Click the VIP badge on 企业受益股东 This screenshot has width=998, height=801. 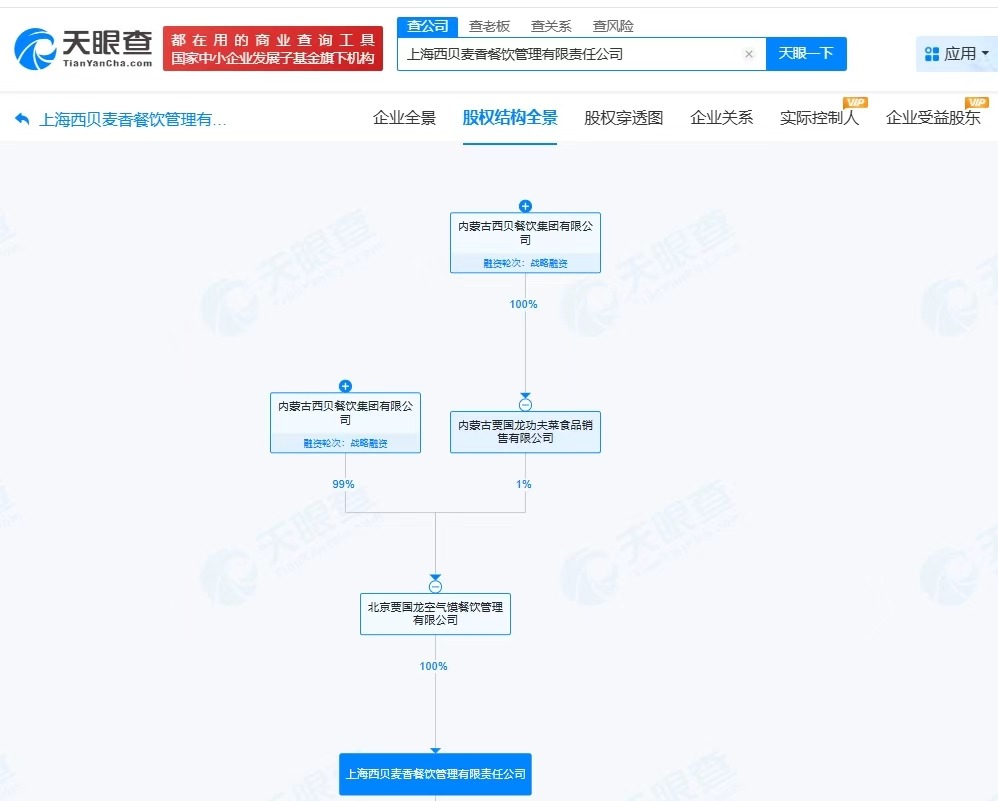coord(977,101)
